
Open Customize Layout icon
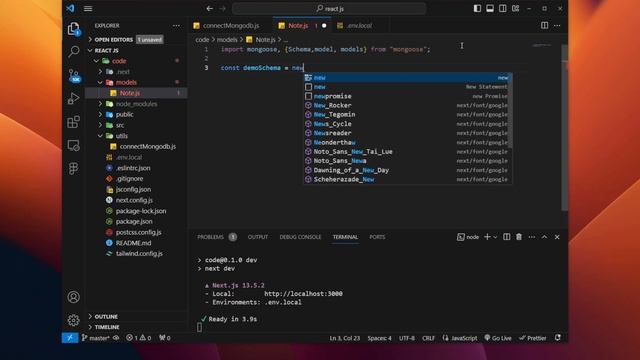516,8
